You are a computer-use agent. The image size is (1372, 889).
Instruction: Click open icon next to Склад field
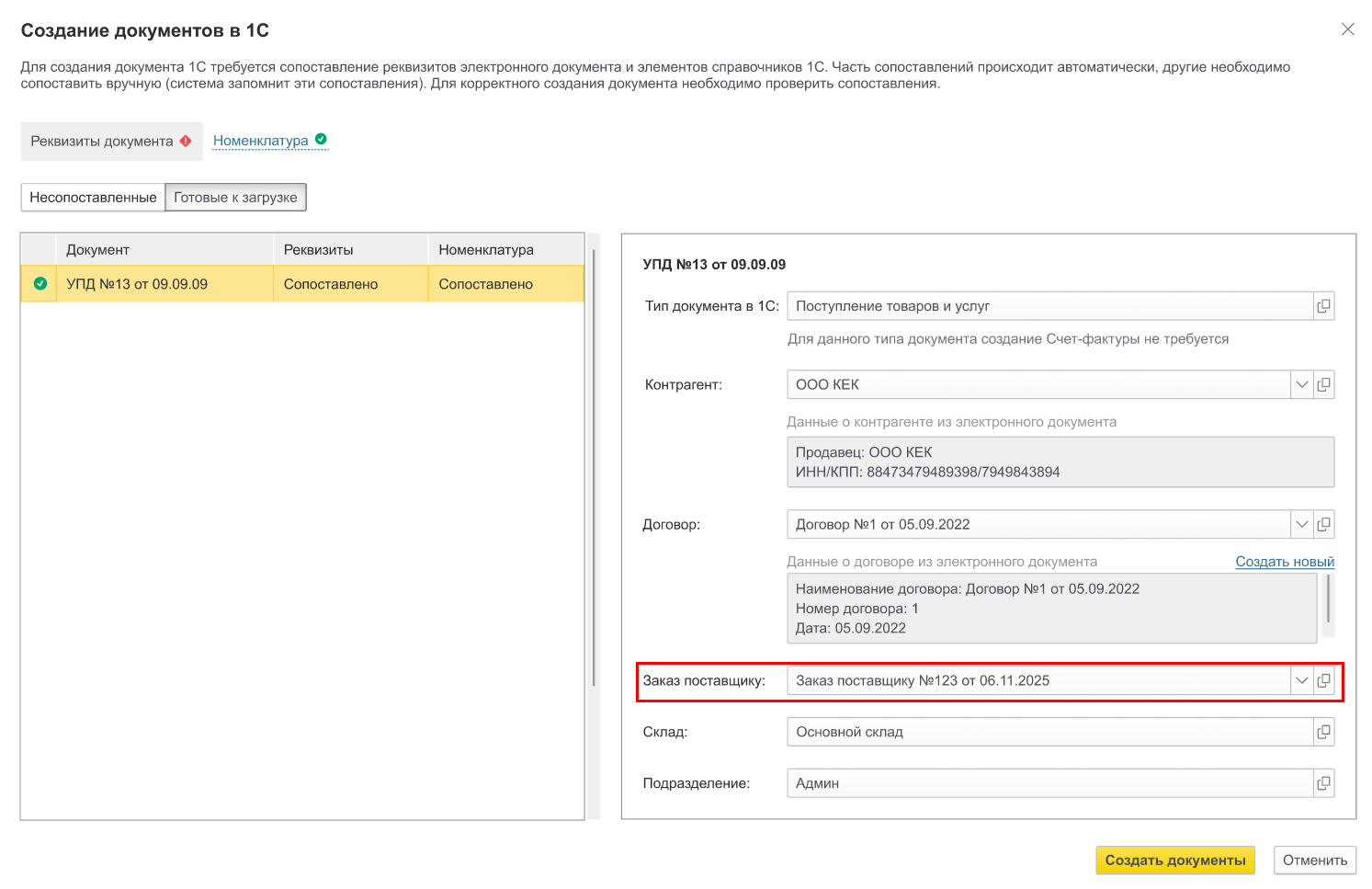[1323, 732]
